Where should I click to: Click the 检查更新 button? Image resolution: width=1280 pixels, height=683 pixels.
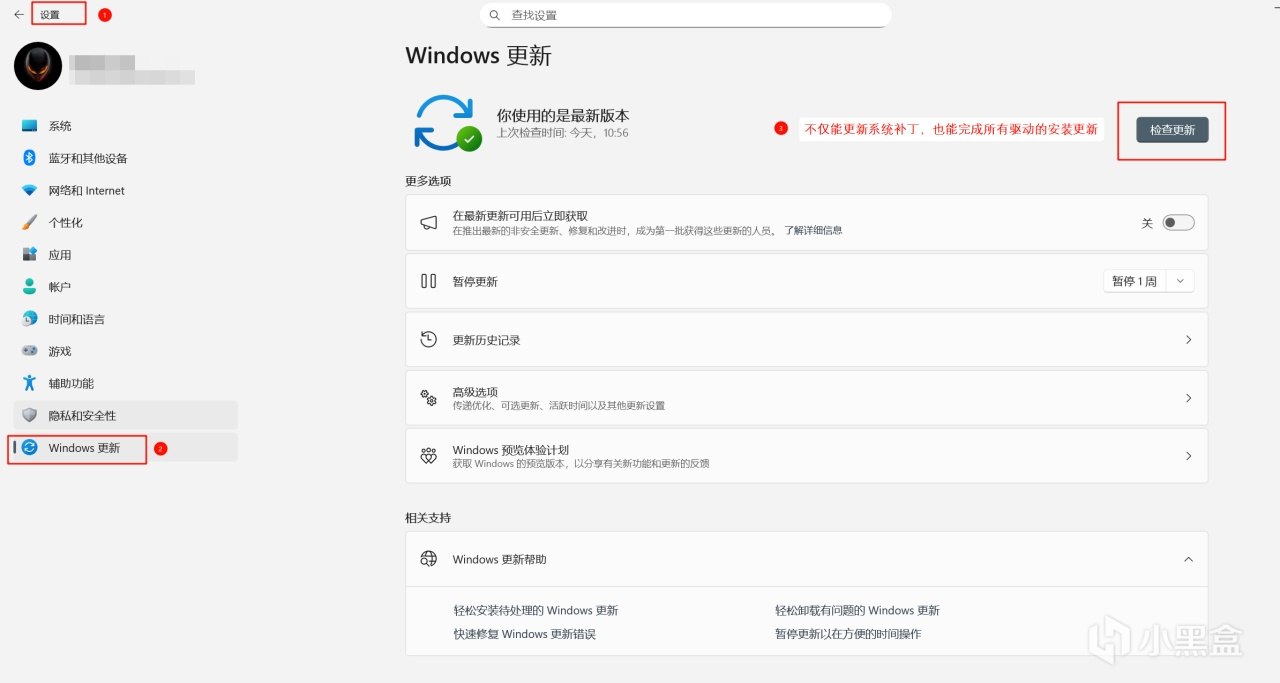pos(1172,130)
